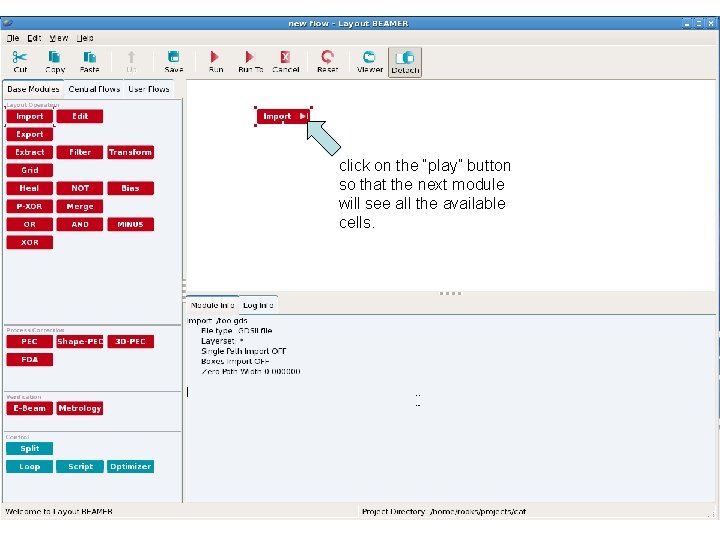Click the Paste toolbar icon
720x540 pixels.
tap(89, 57)
